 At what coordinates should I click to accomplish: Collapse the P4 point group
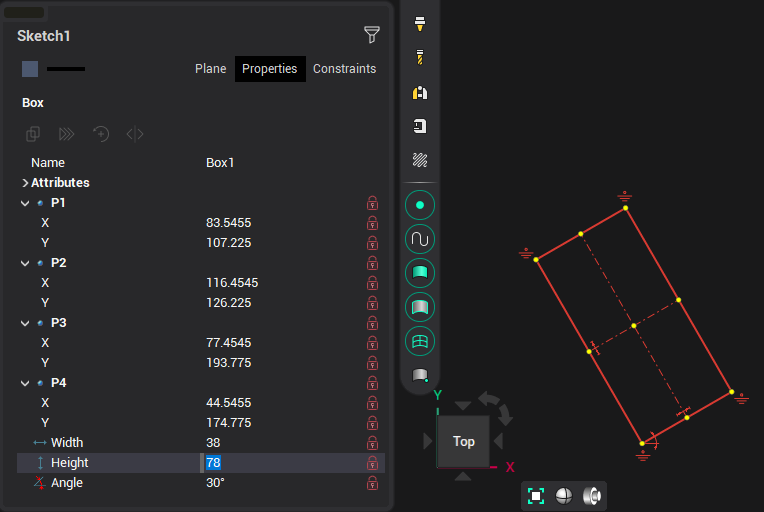point(25,383)
